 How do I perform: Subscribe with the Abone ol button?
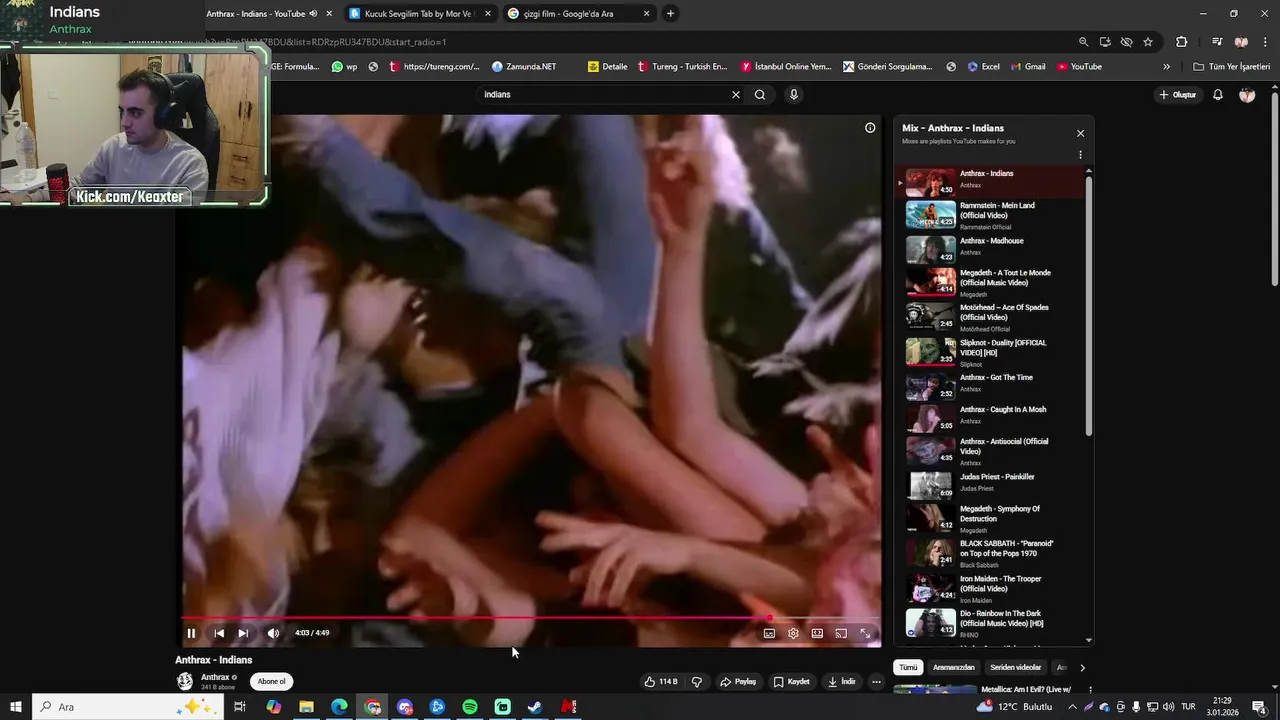(x=271, y=681)
